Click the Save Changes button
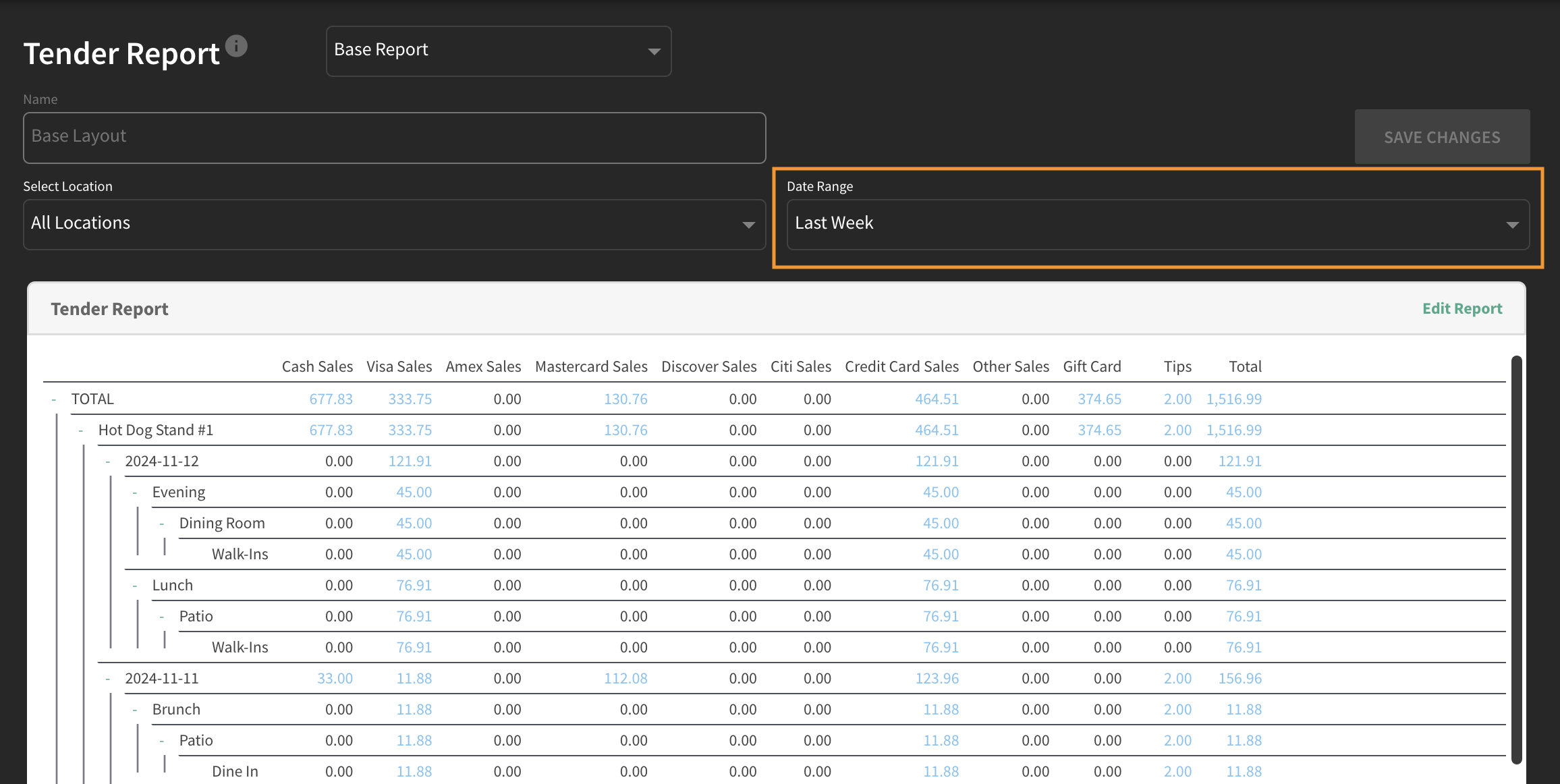Image resolution: width=1560 pixels, height=784 pixels. coord(1442,137)
